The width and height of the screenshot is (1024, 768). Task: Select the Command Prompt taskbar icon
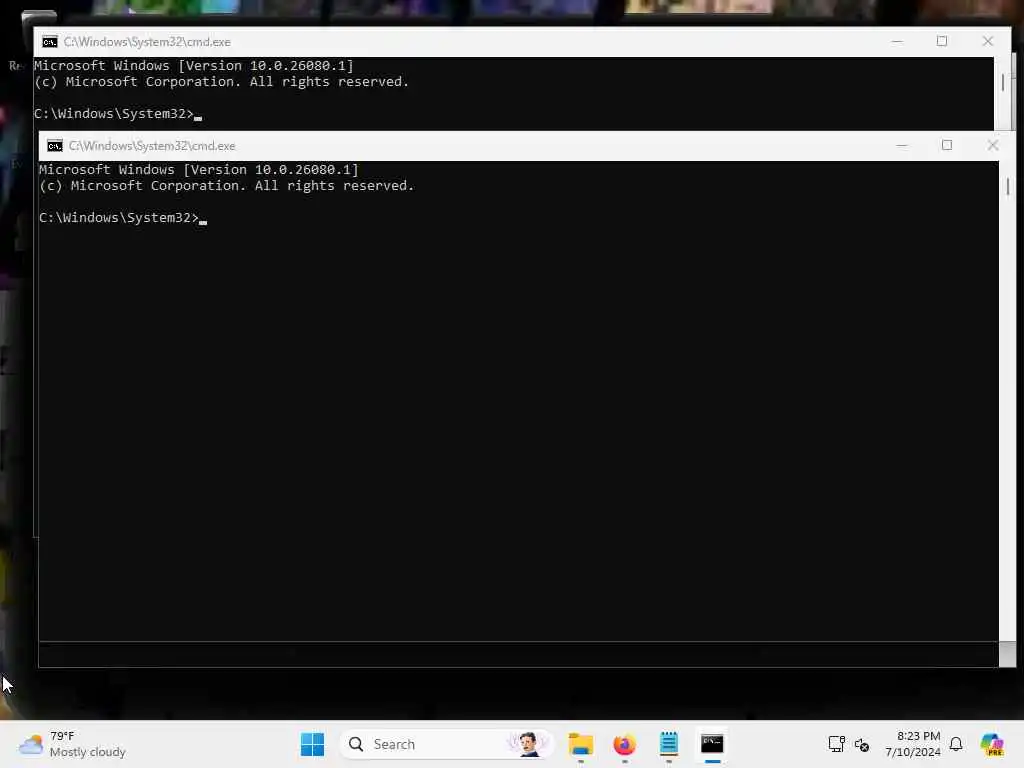712,744
